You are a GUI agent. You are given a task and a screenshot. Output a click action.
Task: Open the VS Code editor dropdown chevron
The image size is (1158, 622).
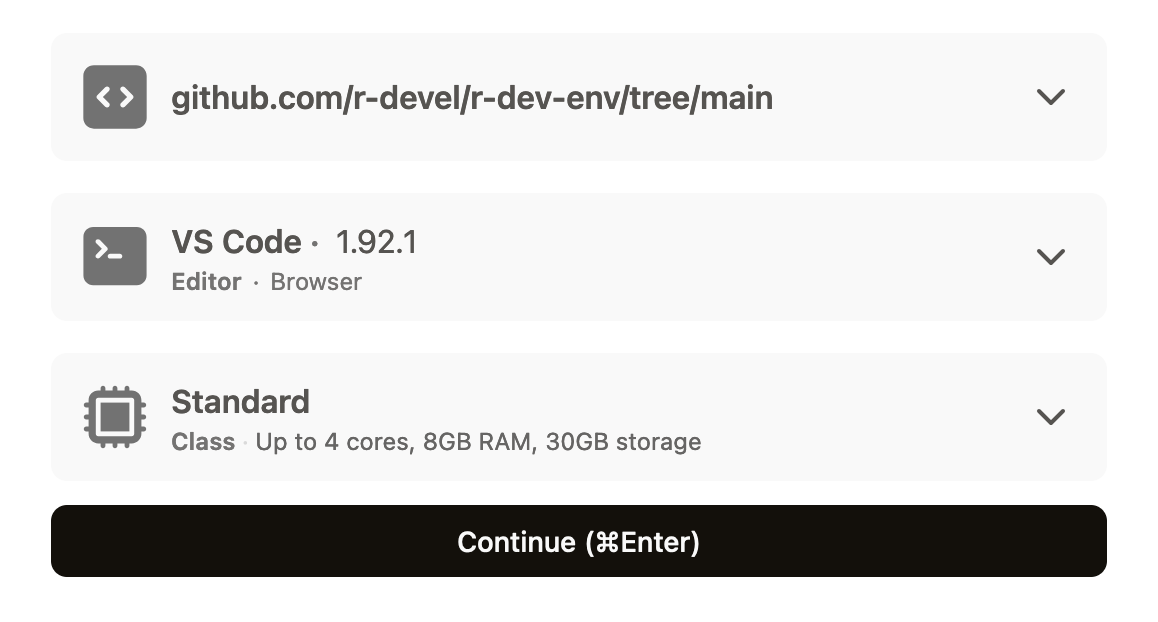[1050, 256]
